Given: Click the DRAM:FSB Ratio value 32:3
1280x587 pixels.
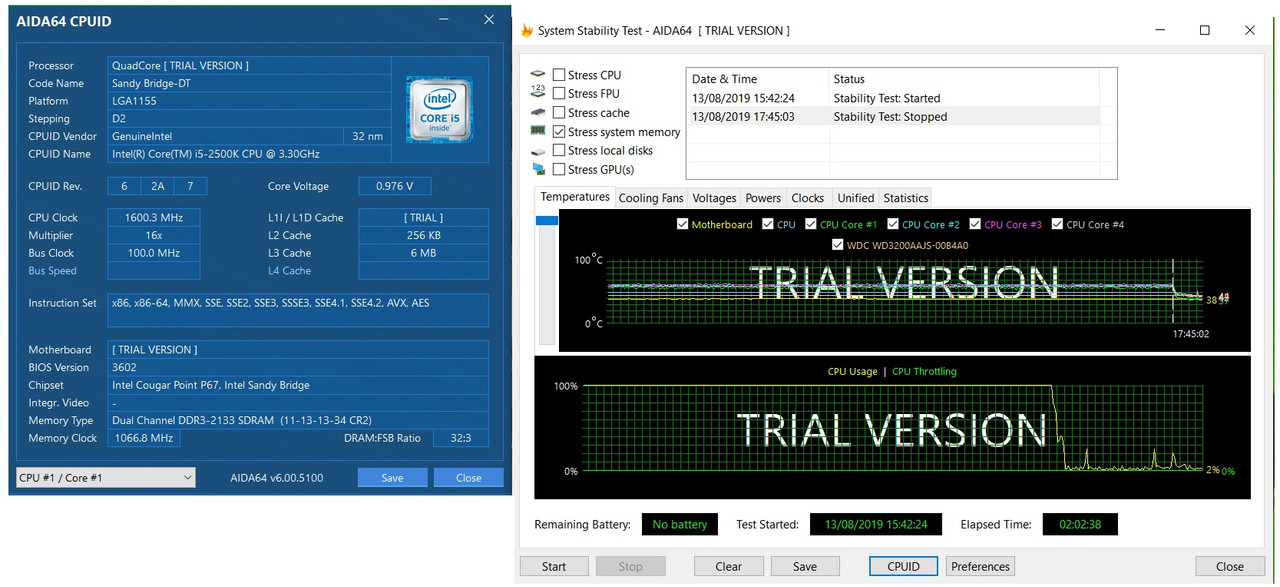Looking at the screenshot, I should pyautogui.click(x=460, y=438).
